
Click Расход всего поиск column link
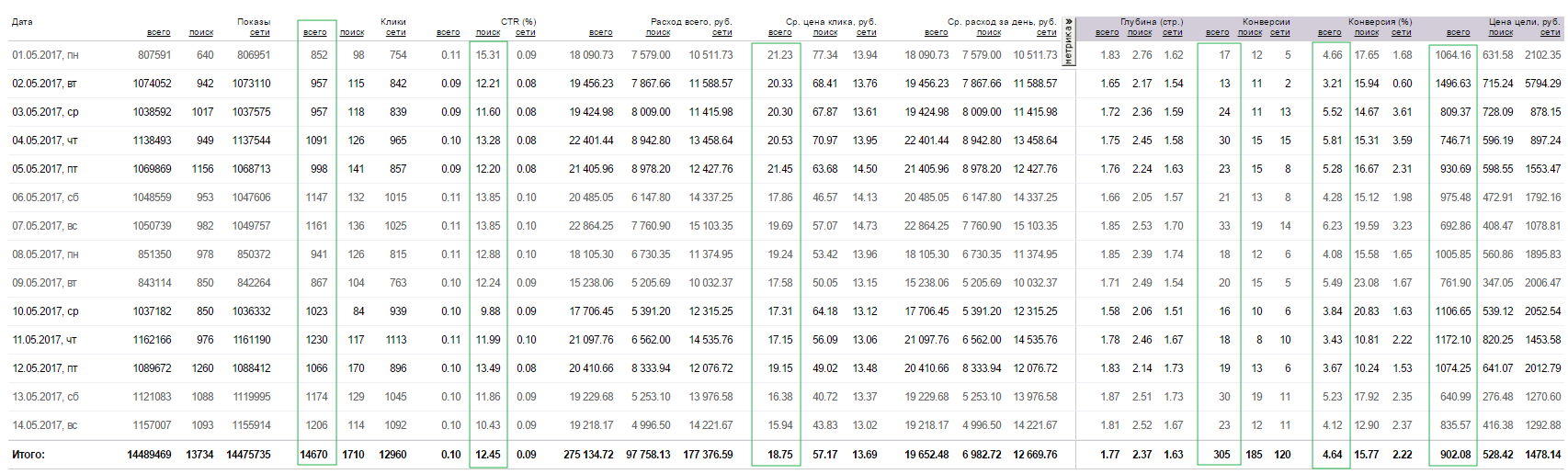tap(658, 33)
